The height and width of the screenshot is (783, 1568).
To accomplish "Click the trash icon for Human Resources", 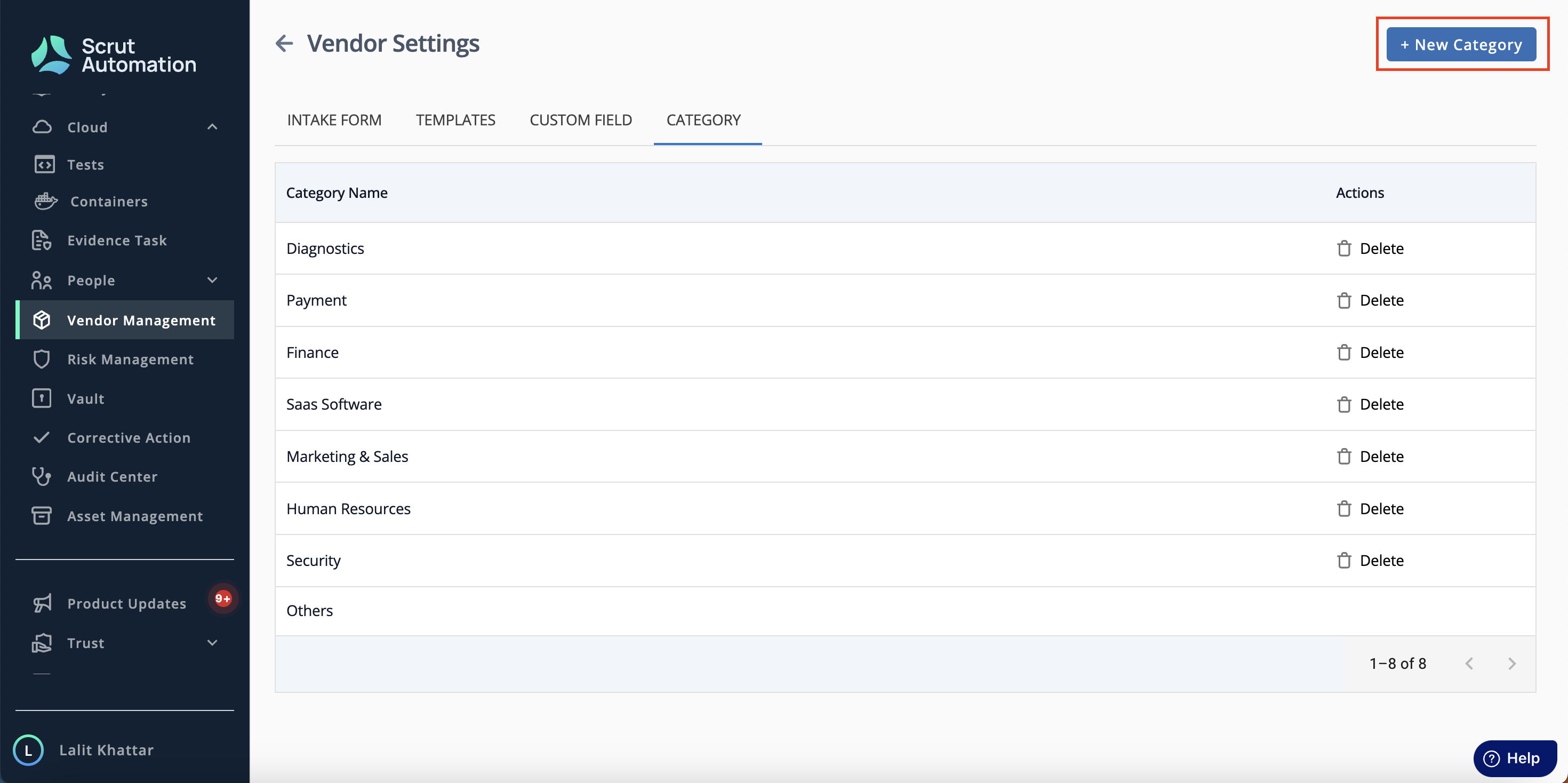I will [1344, 508].
